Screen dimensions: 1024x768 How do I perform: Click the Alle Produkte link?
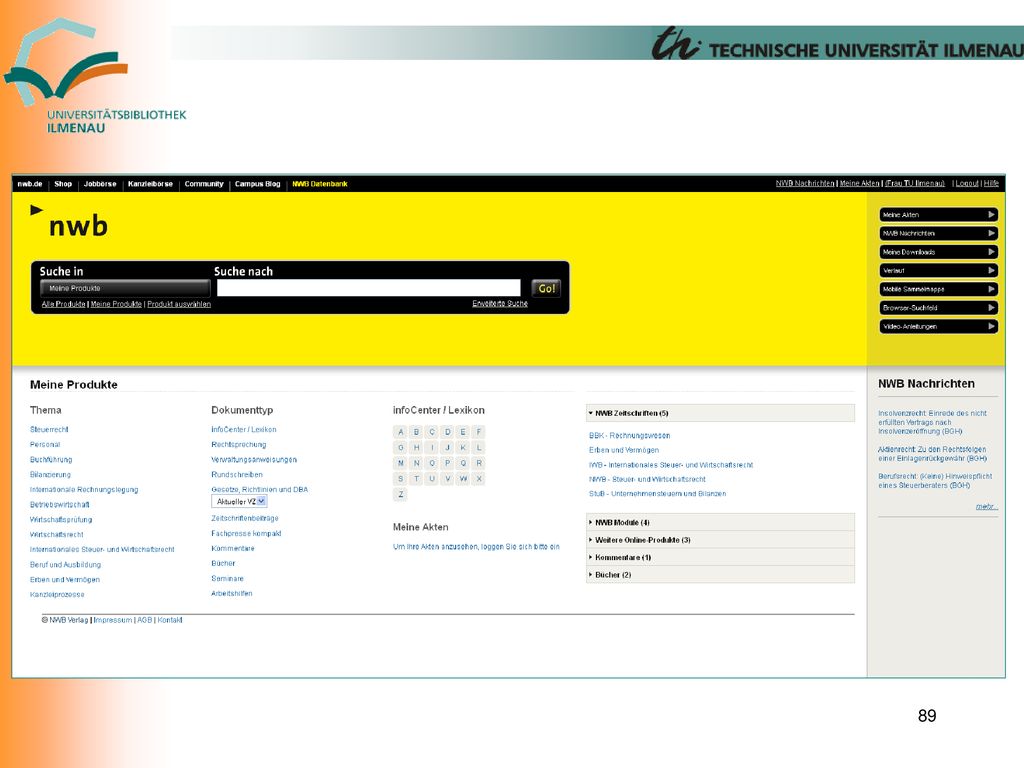coord(63,304)
